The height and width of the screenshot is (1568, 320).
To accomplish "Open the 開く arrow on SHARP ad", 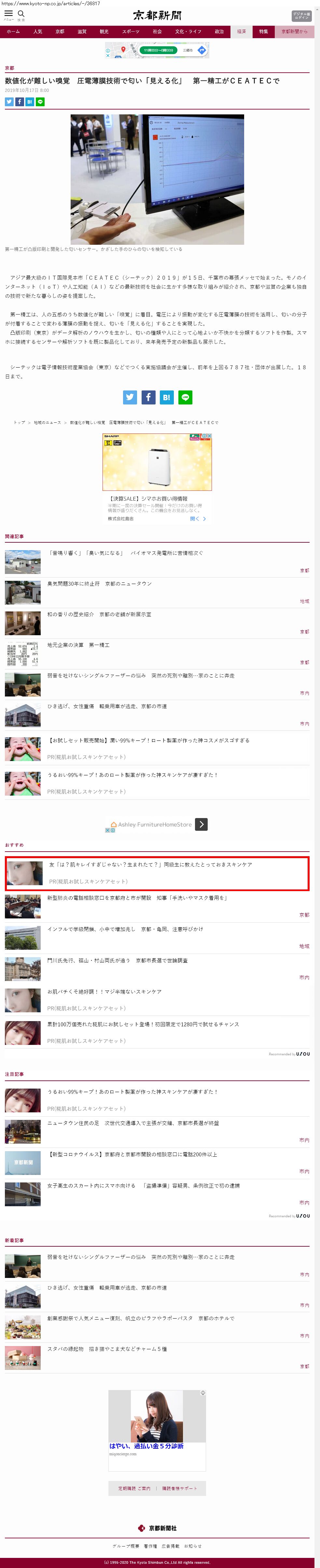I will click(198, 519).
